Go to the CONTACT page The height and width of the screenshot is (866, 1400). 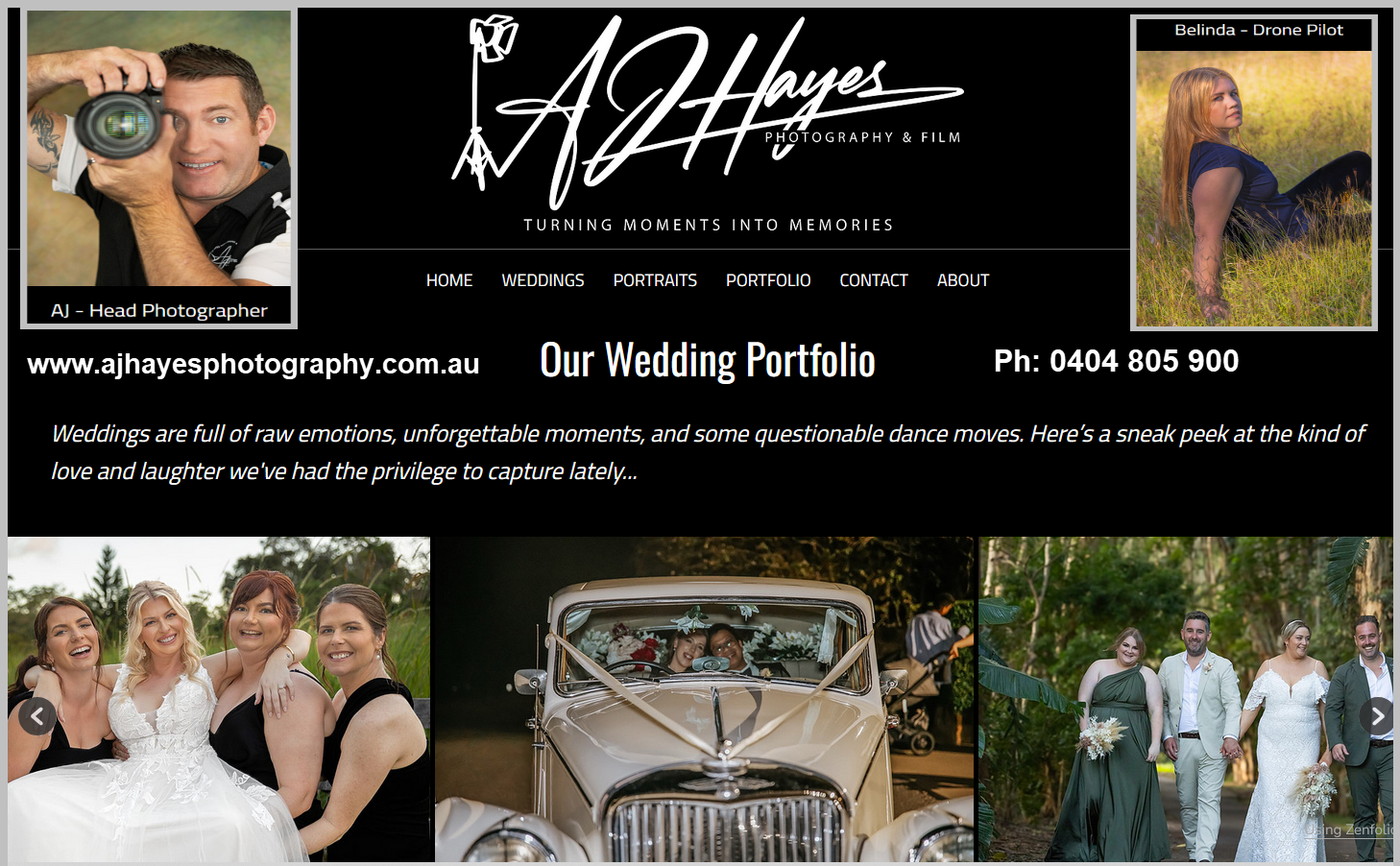point(874,280)
